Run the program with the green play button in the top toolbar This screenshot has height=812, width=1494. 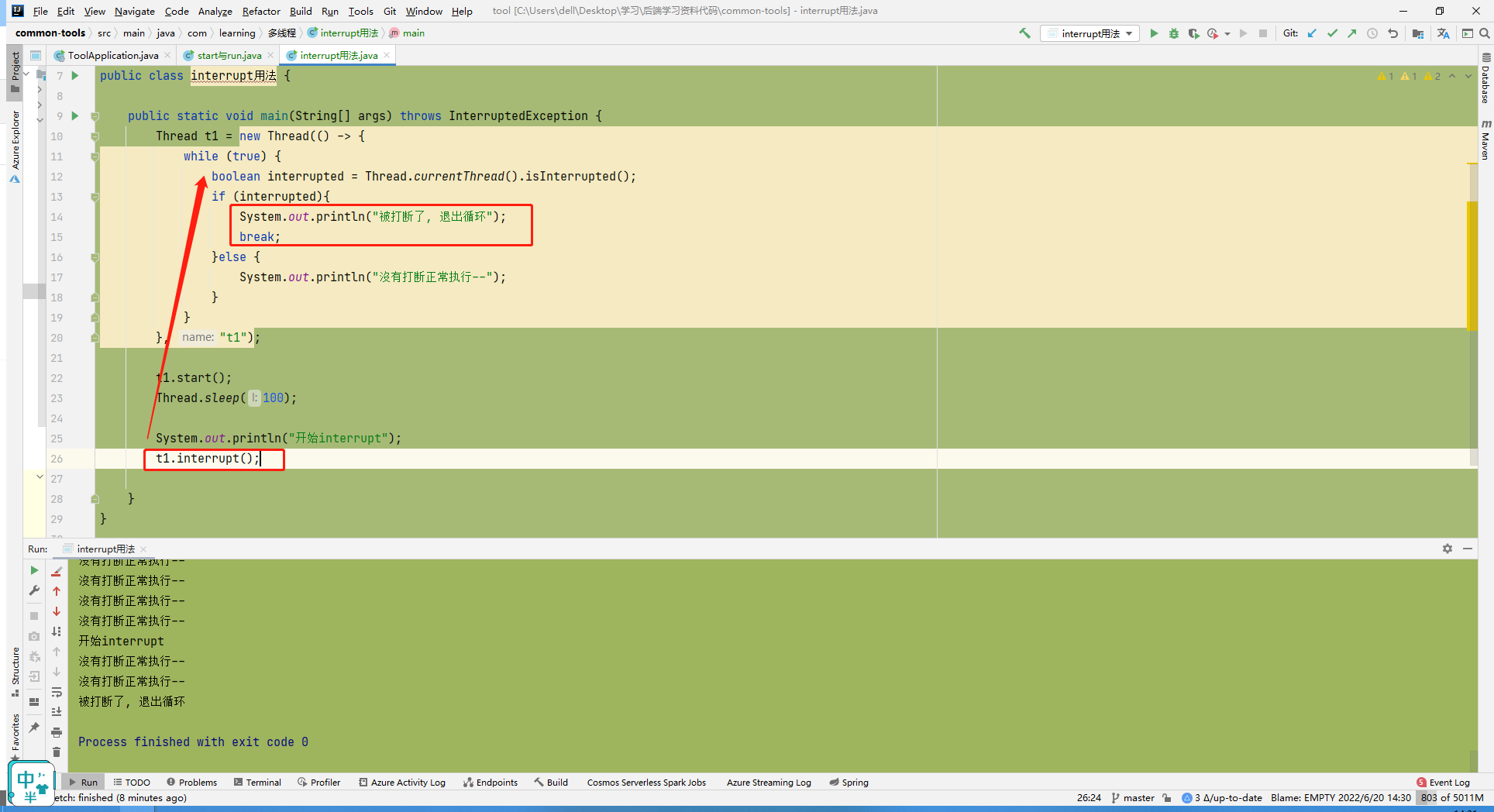(1154, 33)
